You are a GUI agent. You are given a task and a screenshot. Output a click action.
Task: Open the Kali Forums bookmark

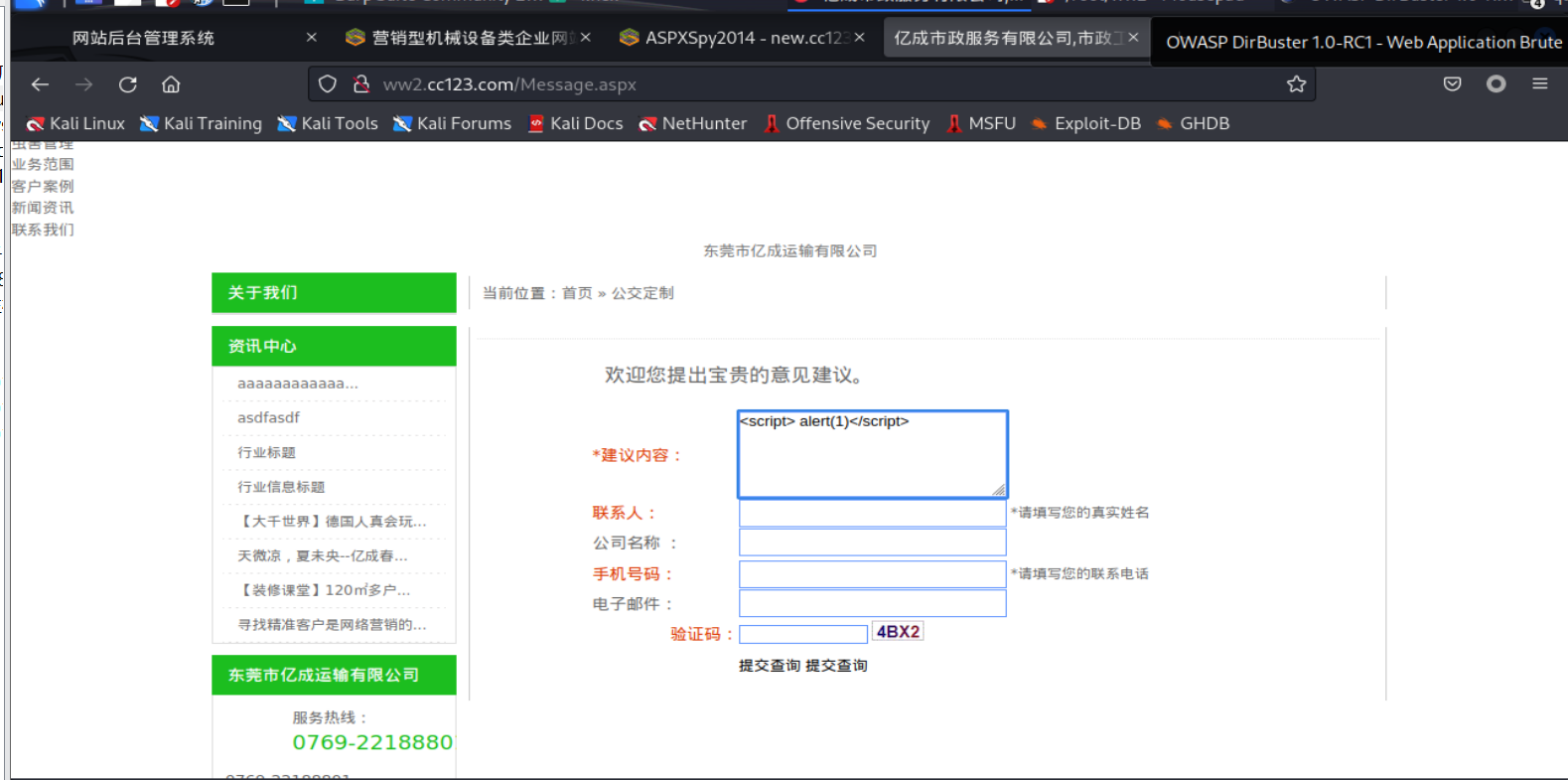tap(453, 123)
